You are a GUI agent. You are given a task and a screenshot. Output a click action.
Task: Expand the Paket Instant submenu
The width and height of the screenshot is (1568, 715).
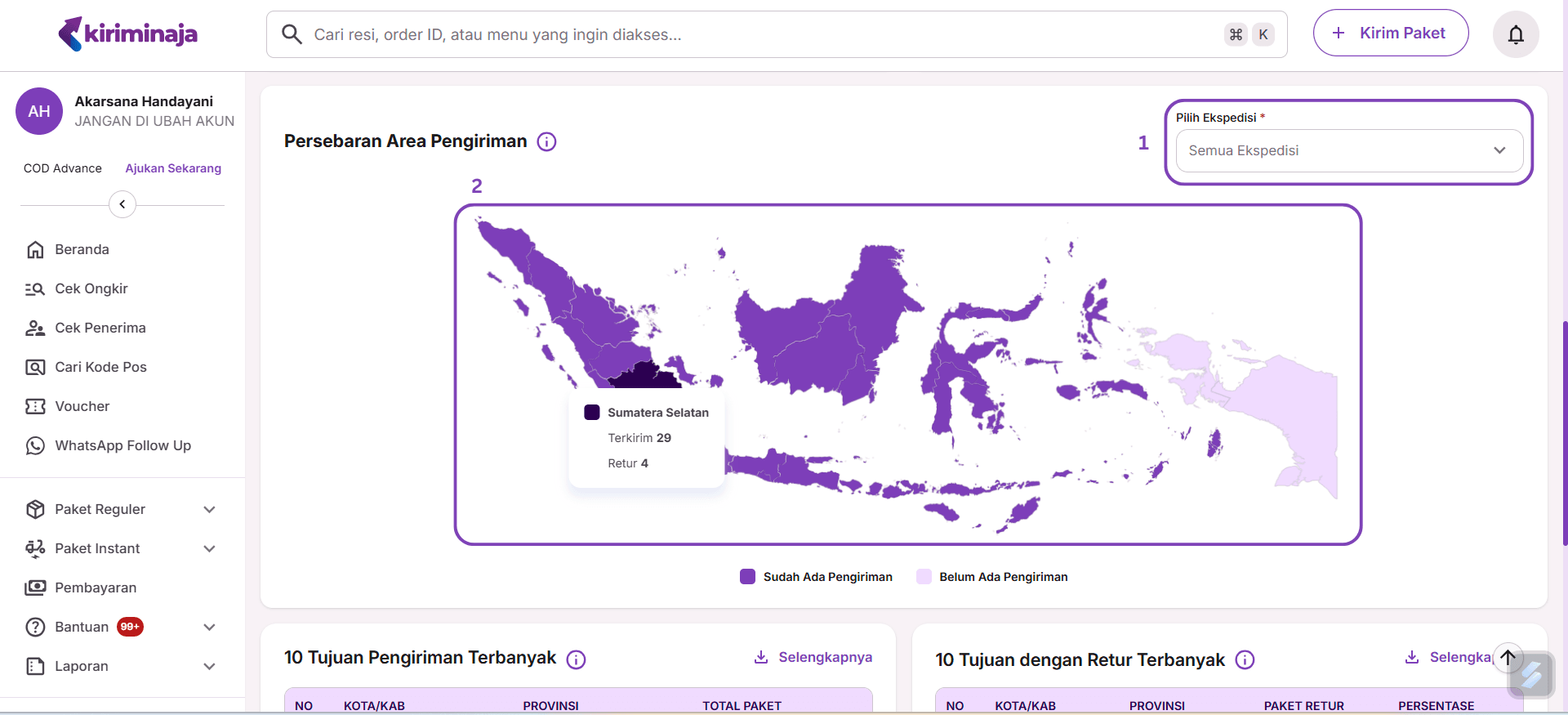[122, 548]
